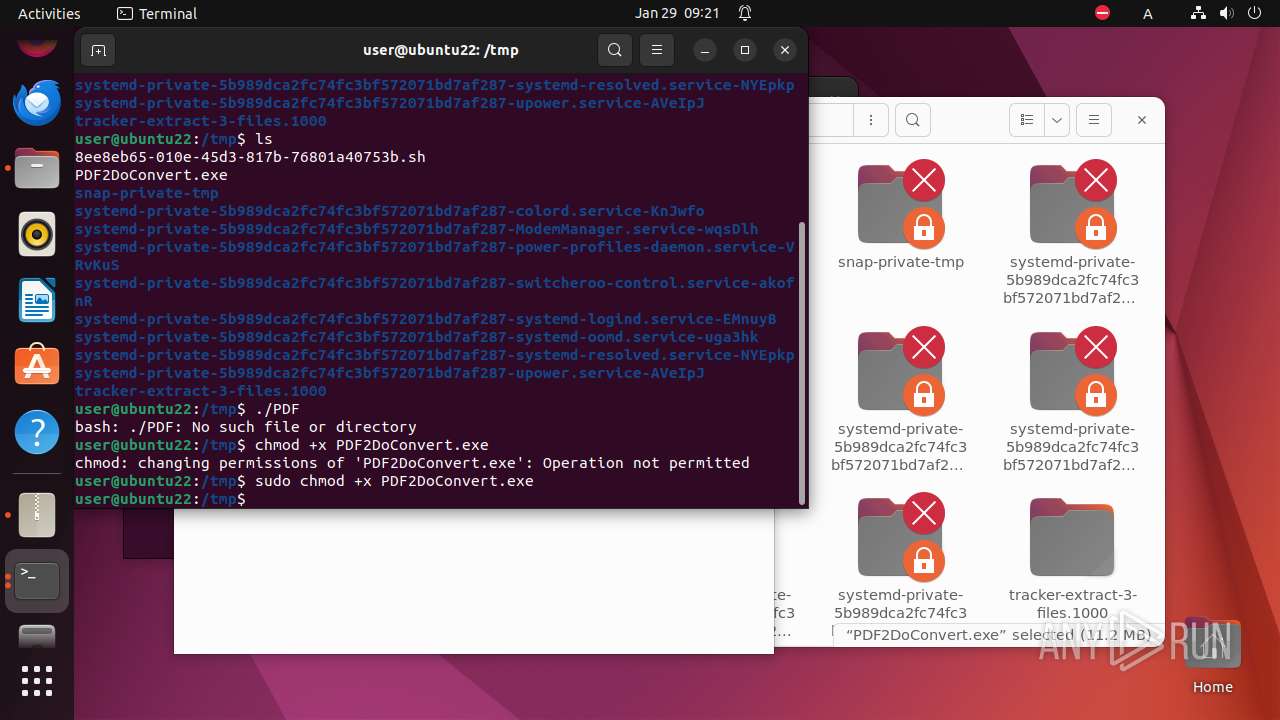Screen dimensions: 1280x720
Task: Minimize the terminal window
Action: click(x=705, y=50)
